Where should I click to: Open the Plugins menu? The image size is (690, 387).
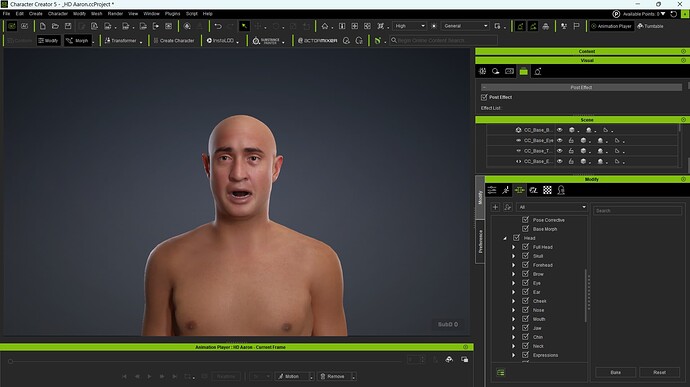coord(172,14)
